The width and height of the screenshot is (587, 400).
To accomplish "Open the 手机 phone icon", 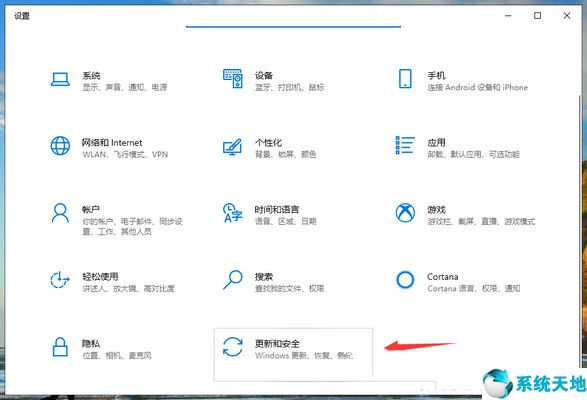I will [x=405, y=79].
